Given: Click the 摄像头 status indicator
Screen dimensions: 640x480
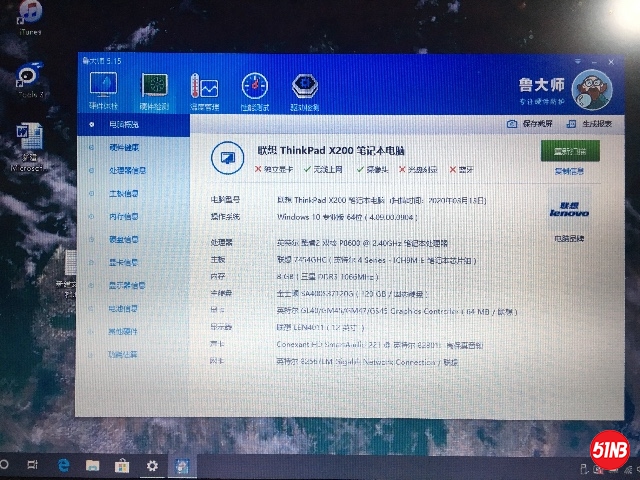Looking at the screenshot, I should coord(372,169).
